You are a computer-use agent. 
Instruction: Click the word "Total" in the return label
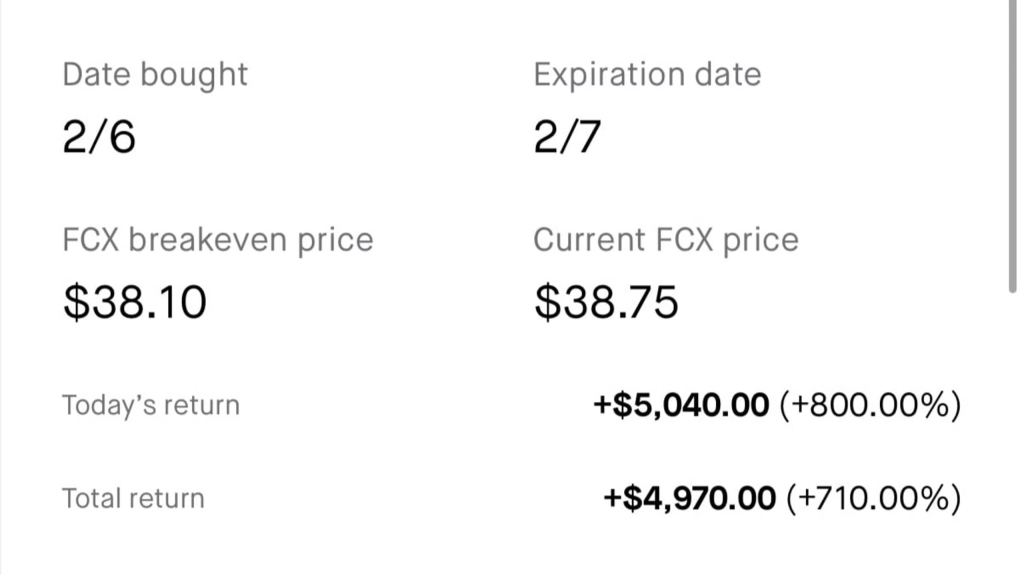click(x=89, y=498)
